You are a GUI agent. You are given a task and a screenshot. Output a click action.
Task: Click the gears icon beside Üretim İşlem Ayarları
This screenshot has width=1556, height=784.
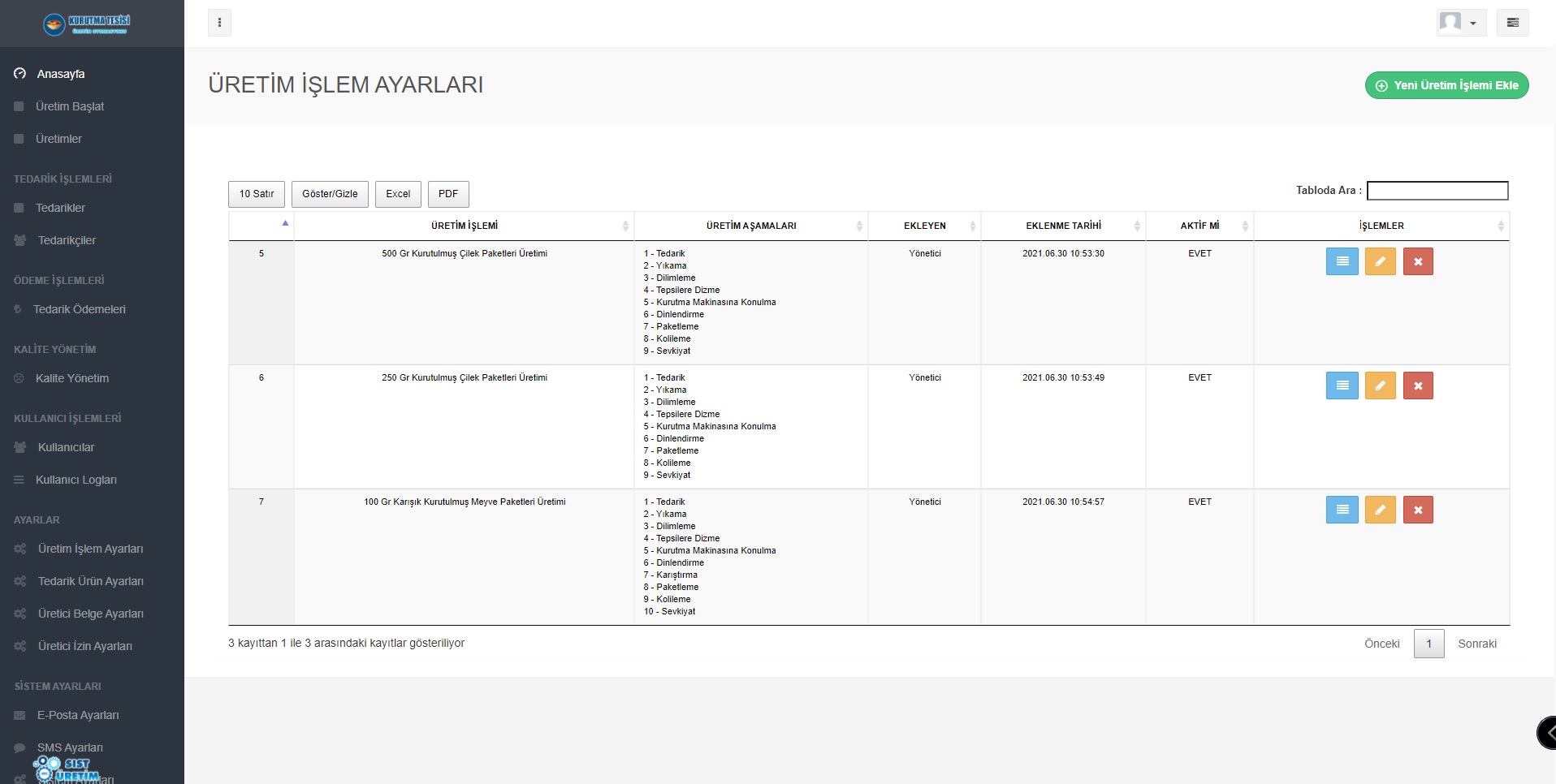tap(20, 549)
